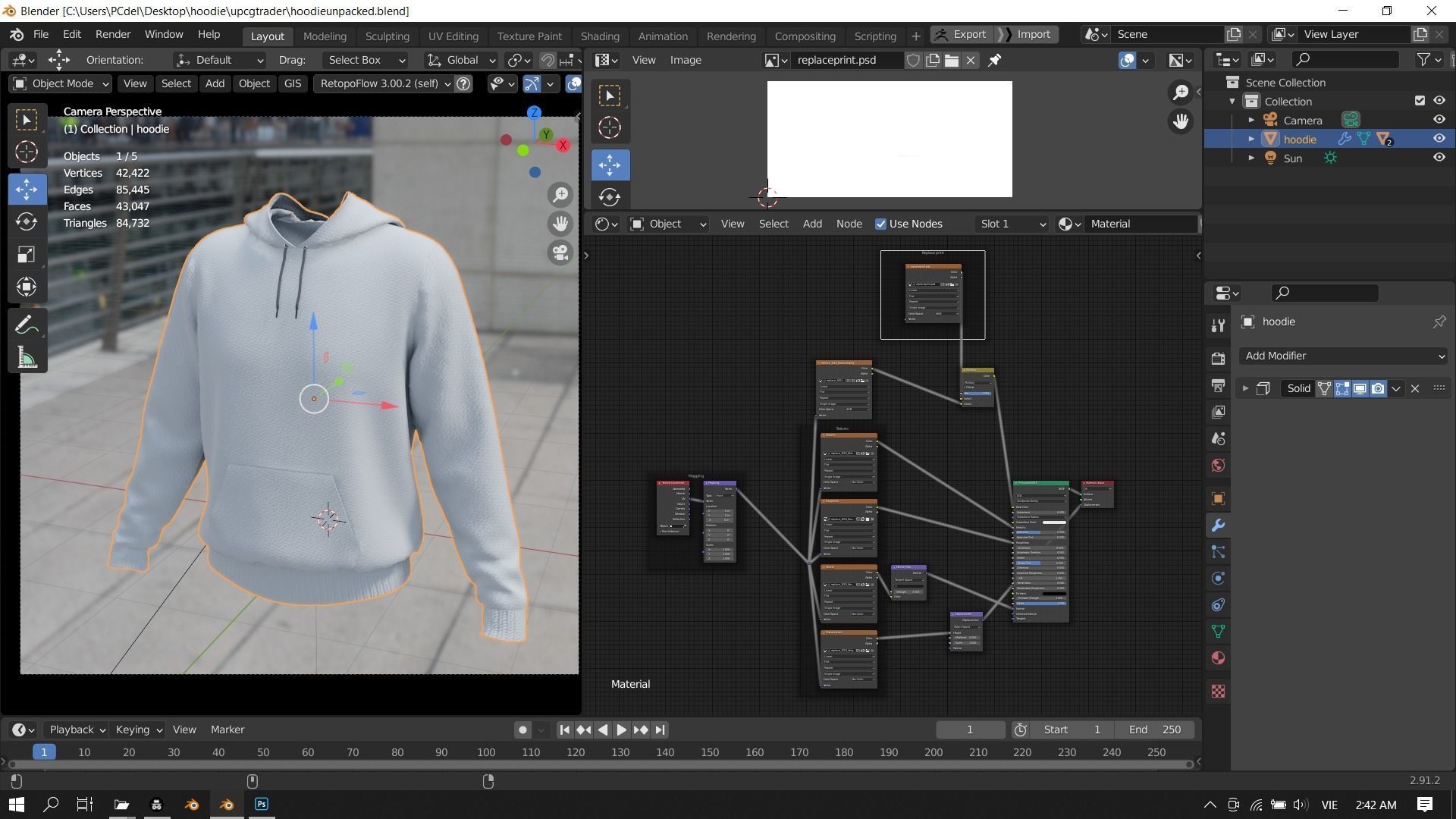
Task: Select the Rotate tool in 3D viewport
Action: click(27, 221)
